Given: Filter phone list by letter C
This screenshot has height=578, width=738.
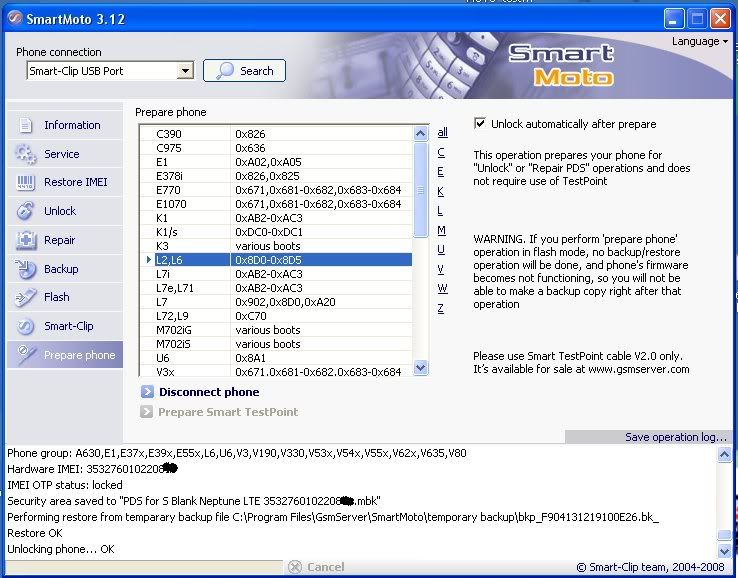Looking at the screenshot, I should (x=441, y=152).
